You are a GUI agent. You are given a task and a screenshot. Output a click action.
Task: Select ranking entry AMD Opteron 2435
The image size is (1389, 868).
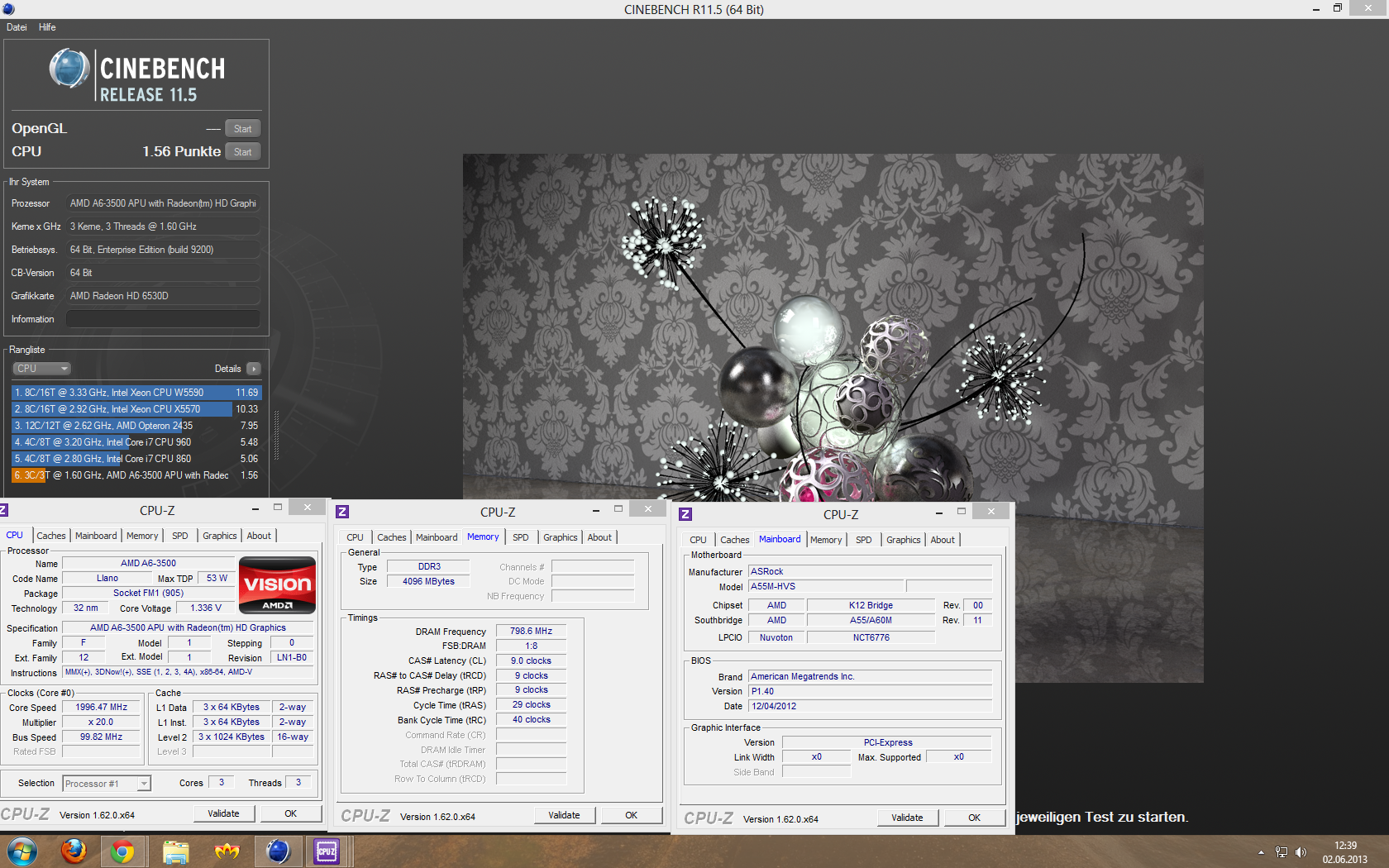[x=136, y=426]
